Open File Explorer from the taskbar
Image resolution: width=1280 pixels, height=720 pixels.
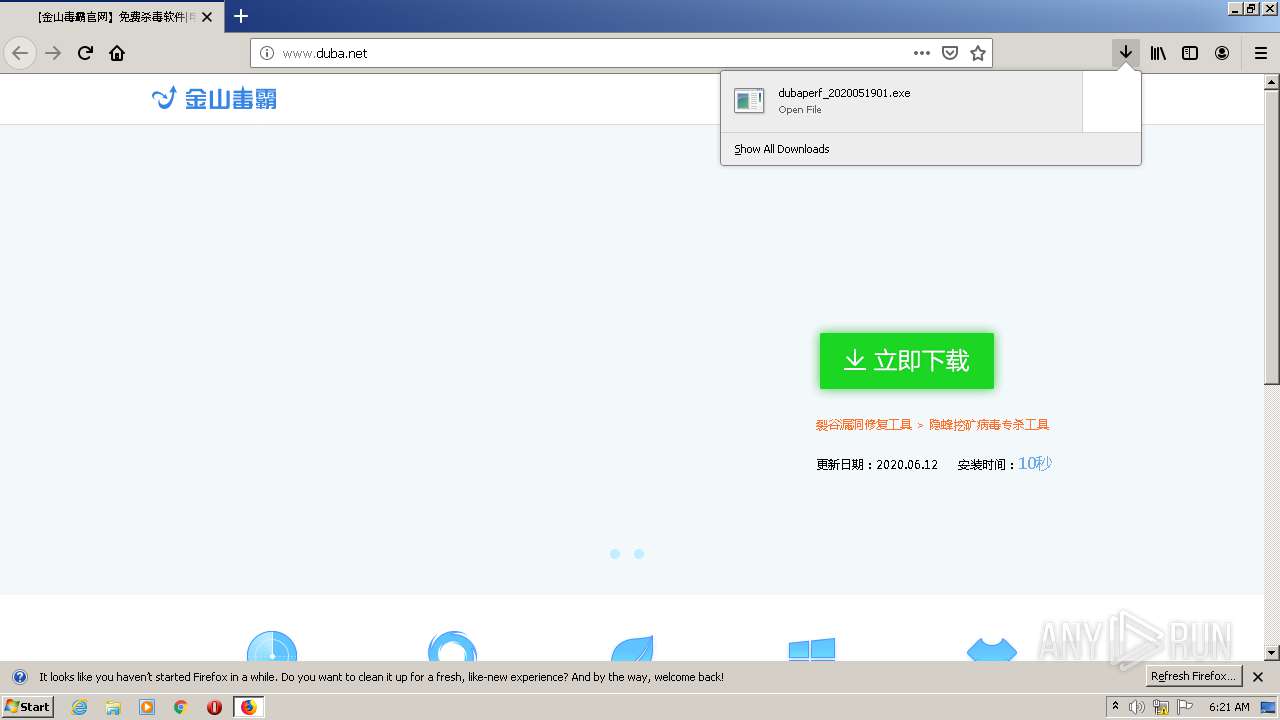[x=113, y=707]
